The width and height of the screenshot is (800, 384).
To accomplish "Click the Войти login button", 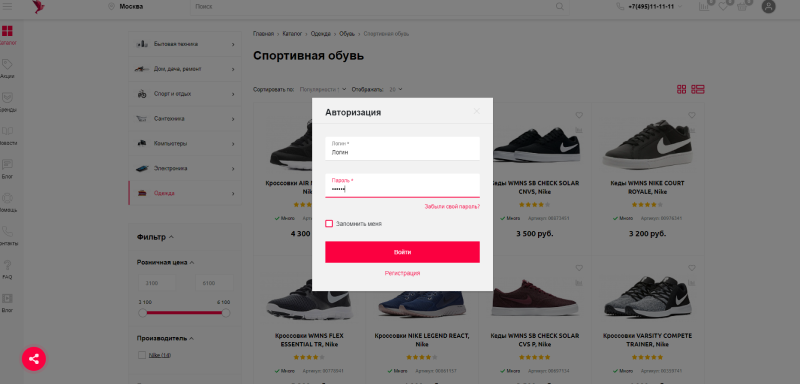I will click(402, 252).
